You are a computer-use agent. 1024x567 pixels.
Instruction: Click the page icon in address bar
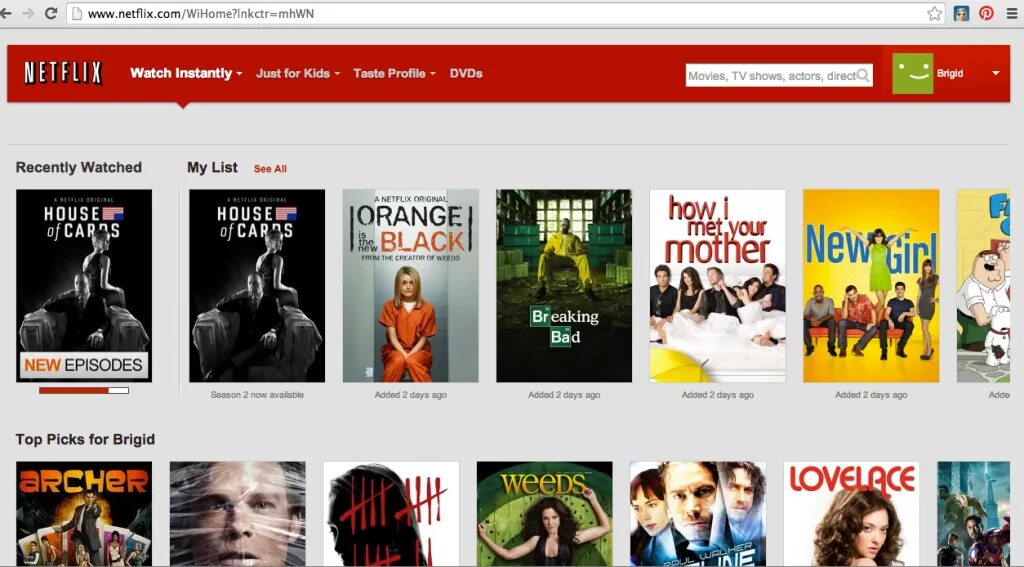[x=76, y=13]
